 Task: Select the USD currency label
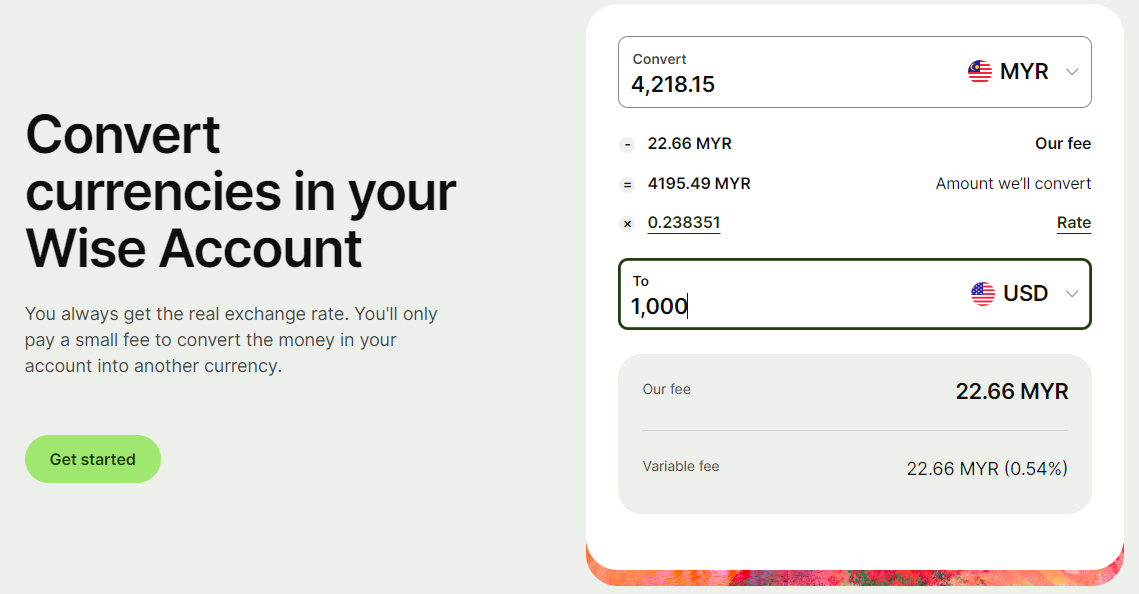[x=1025, y=293]
